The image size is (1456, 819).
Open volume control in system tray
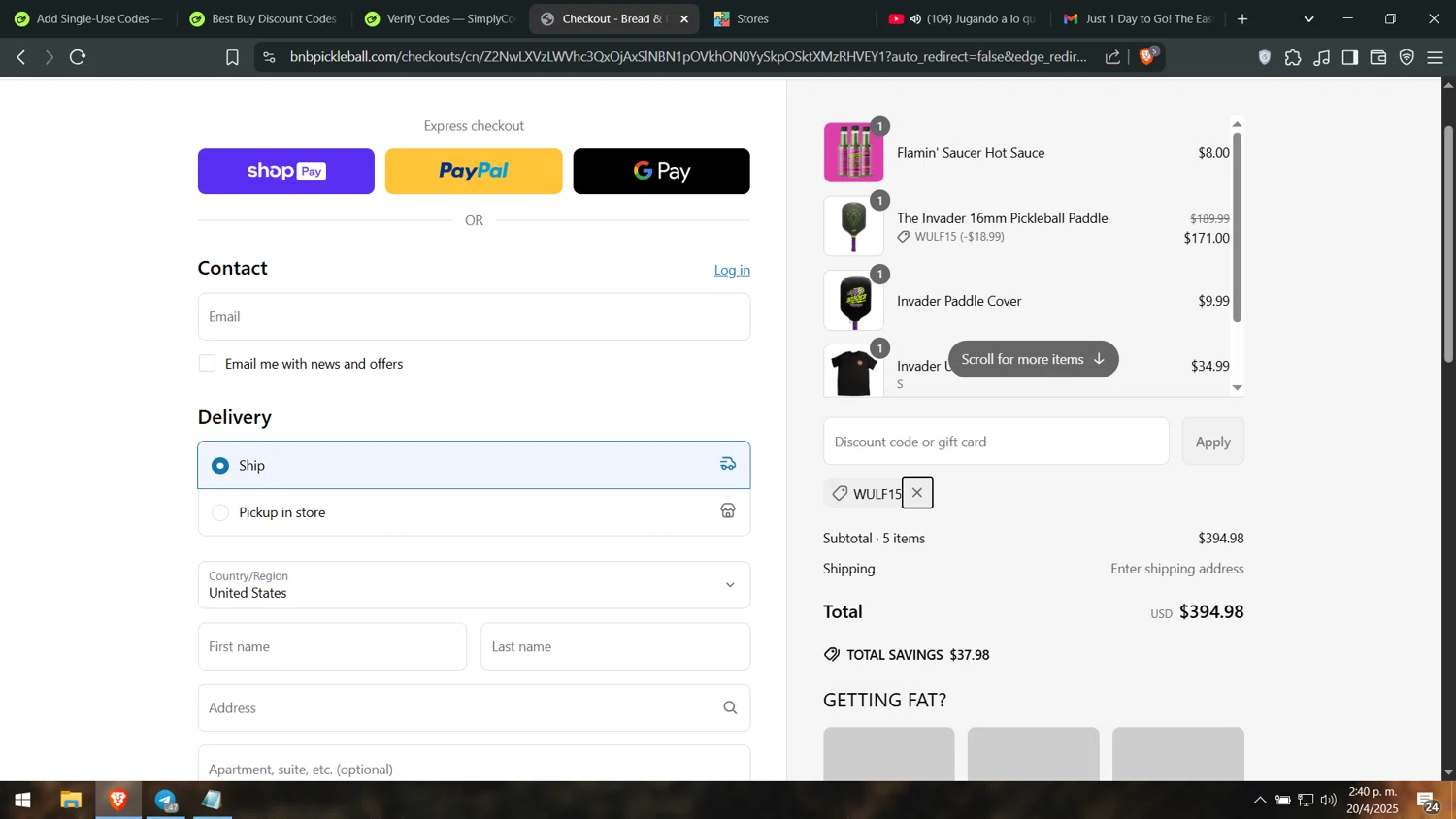[1329, 801]
